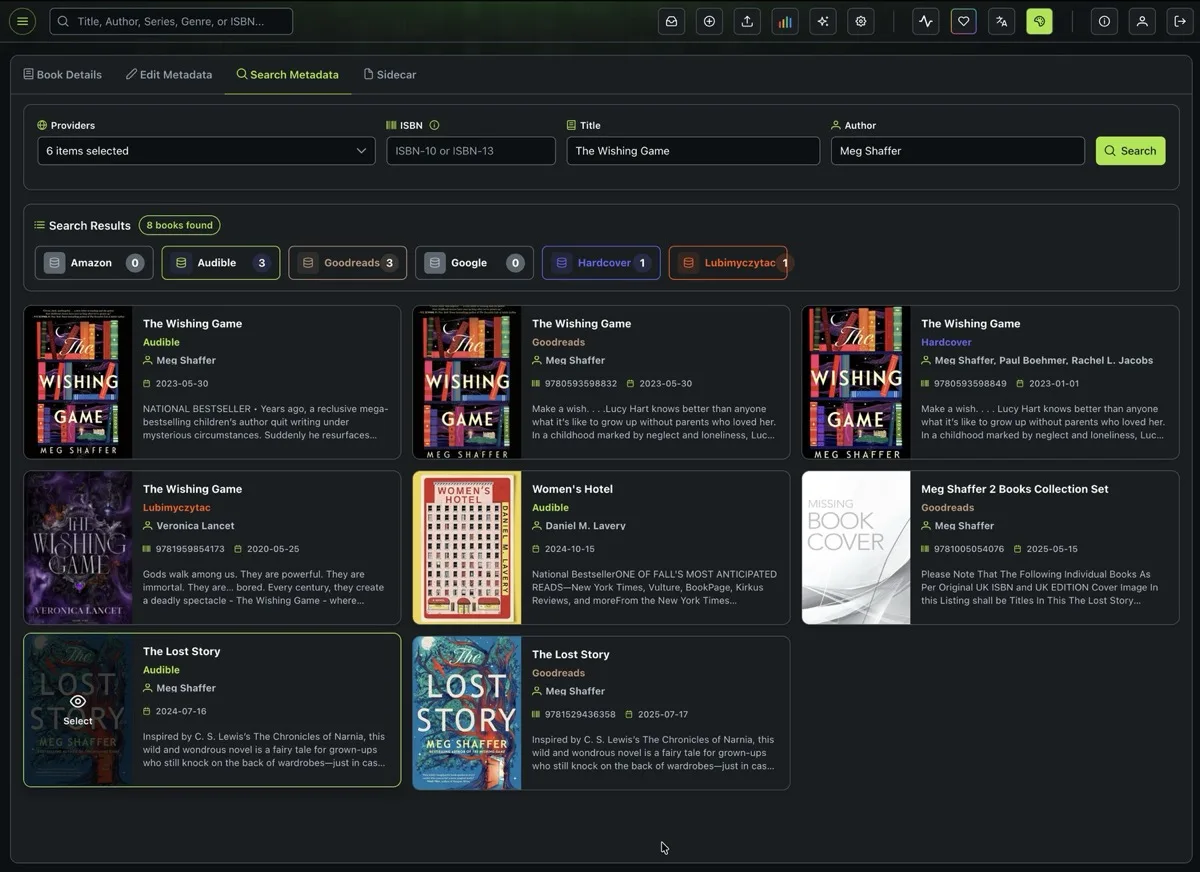Click the upload icon in the top bar

click(747, 21)
